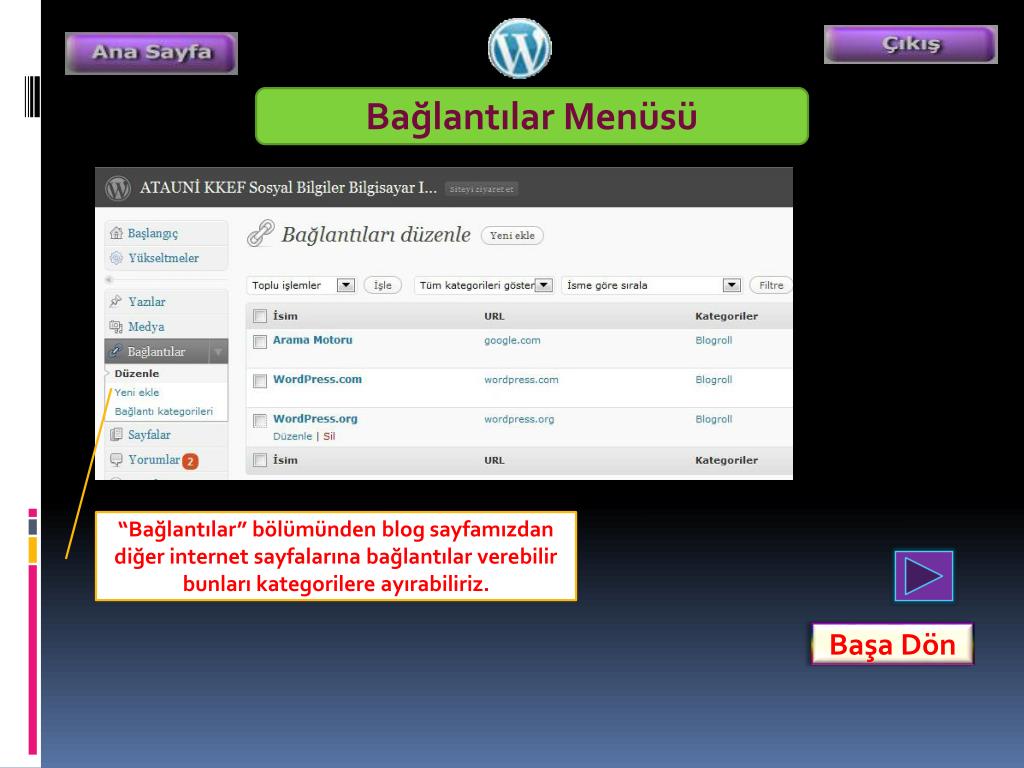Collapse the sidebar with the small arrow separator
This screenshot has width=1024, height=768.
coord(109,280)
